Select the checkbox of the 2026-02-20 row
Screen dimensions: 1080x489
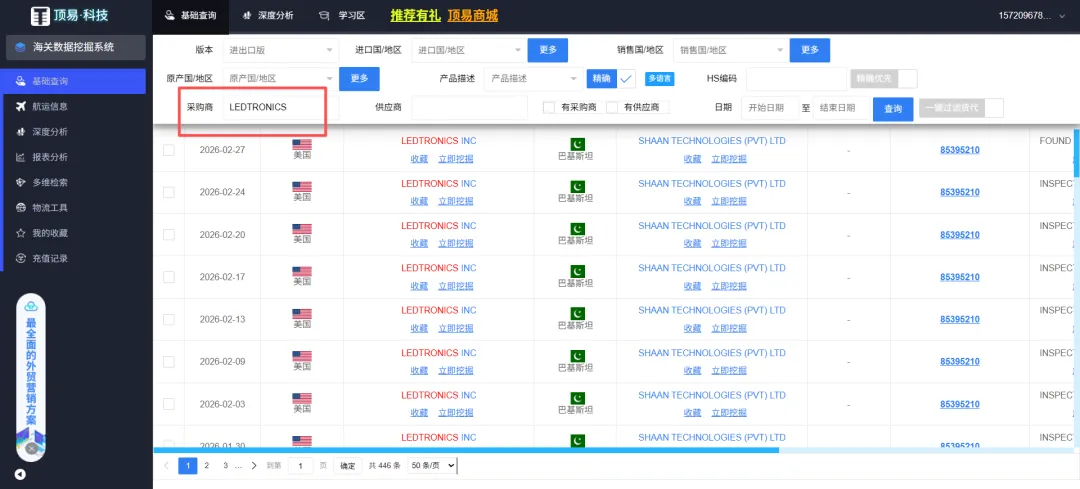(x=169, y=235)
